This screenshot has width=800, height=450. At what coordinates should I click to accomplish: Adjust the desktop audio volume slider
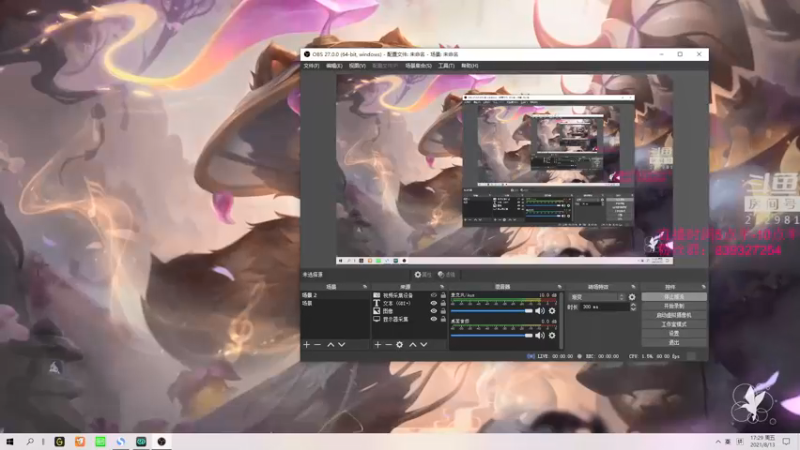click(492, 335)
